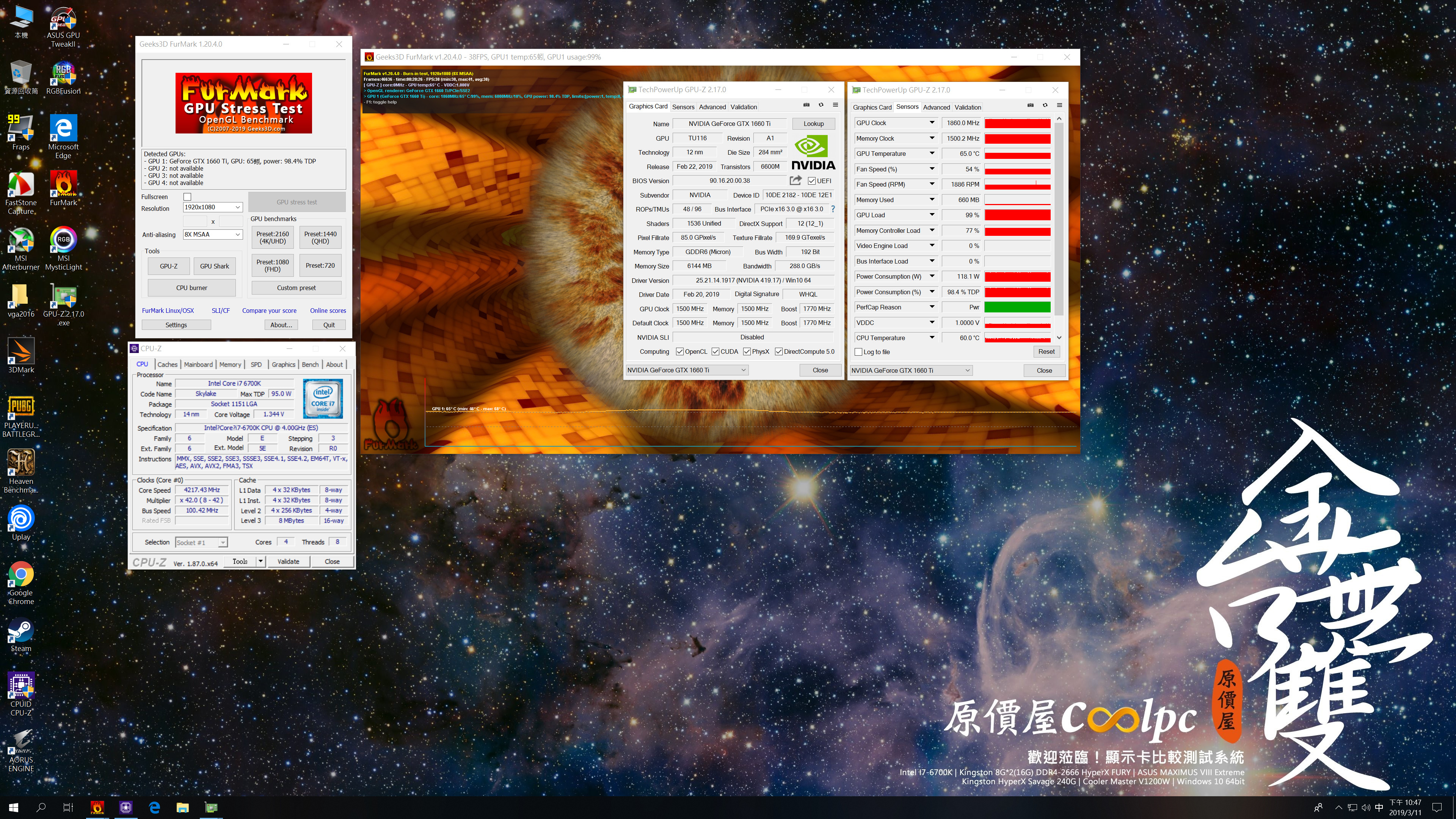Open FastStone Capture desktop icon
The image size is (1456, 819).
pos(21,193)
